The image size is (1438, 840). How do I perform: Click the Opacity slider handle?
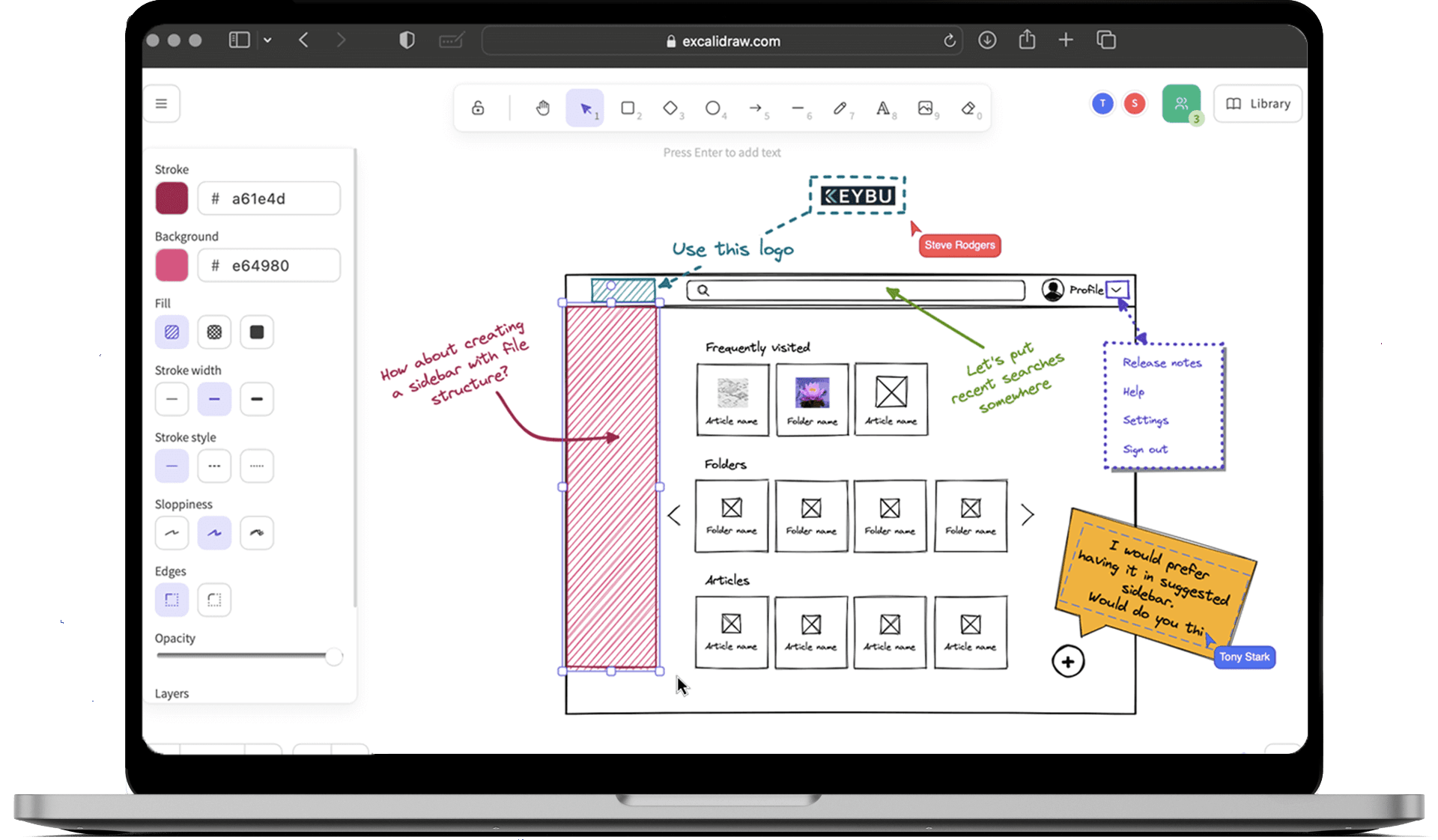tap(333, 657)
